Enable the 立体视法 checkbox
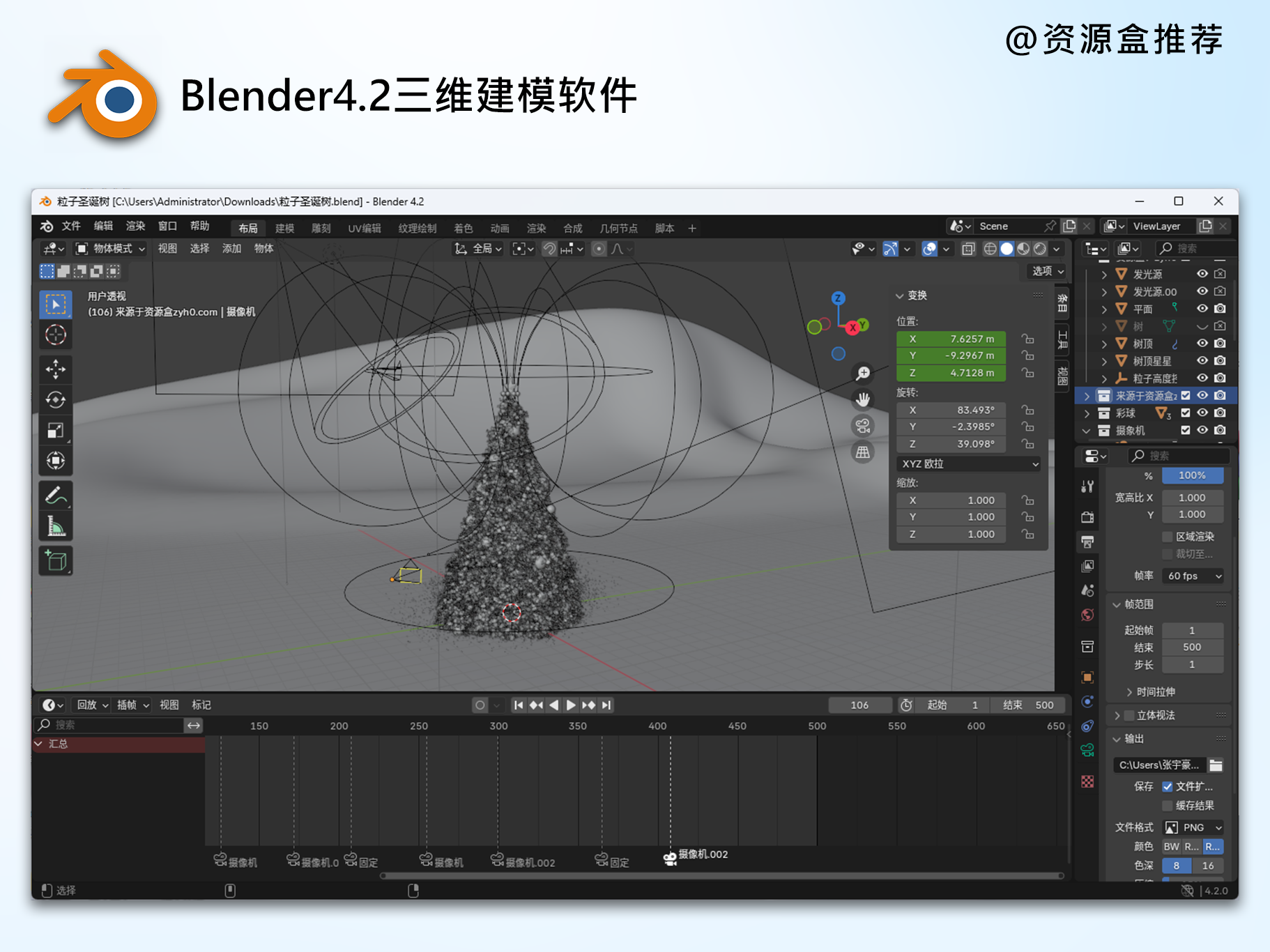The image size is (1270, 952). [x=1130, y=715]
